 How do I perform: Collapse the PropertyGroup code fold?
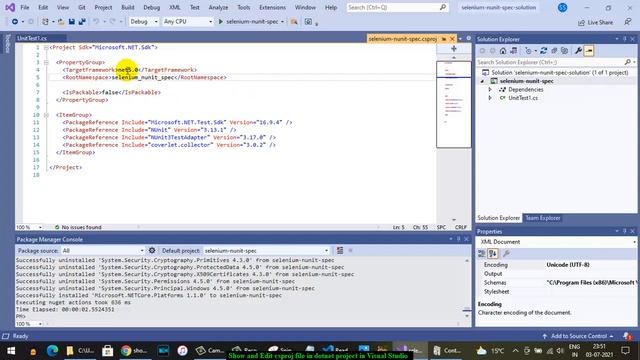46,62
